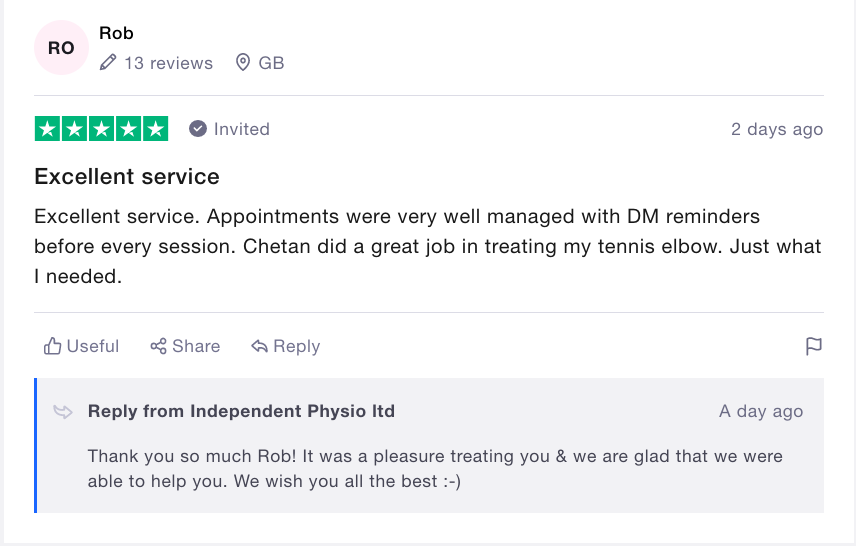Click the first green star
This screenshot has width=856, height=546.
(47, 129)
